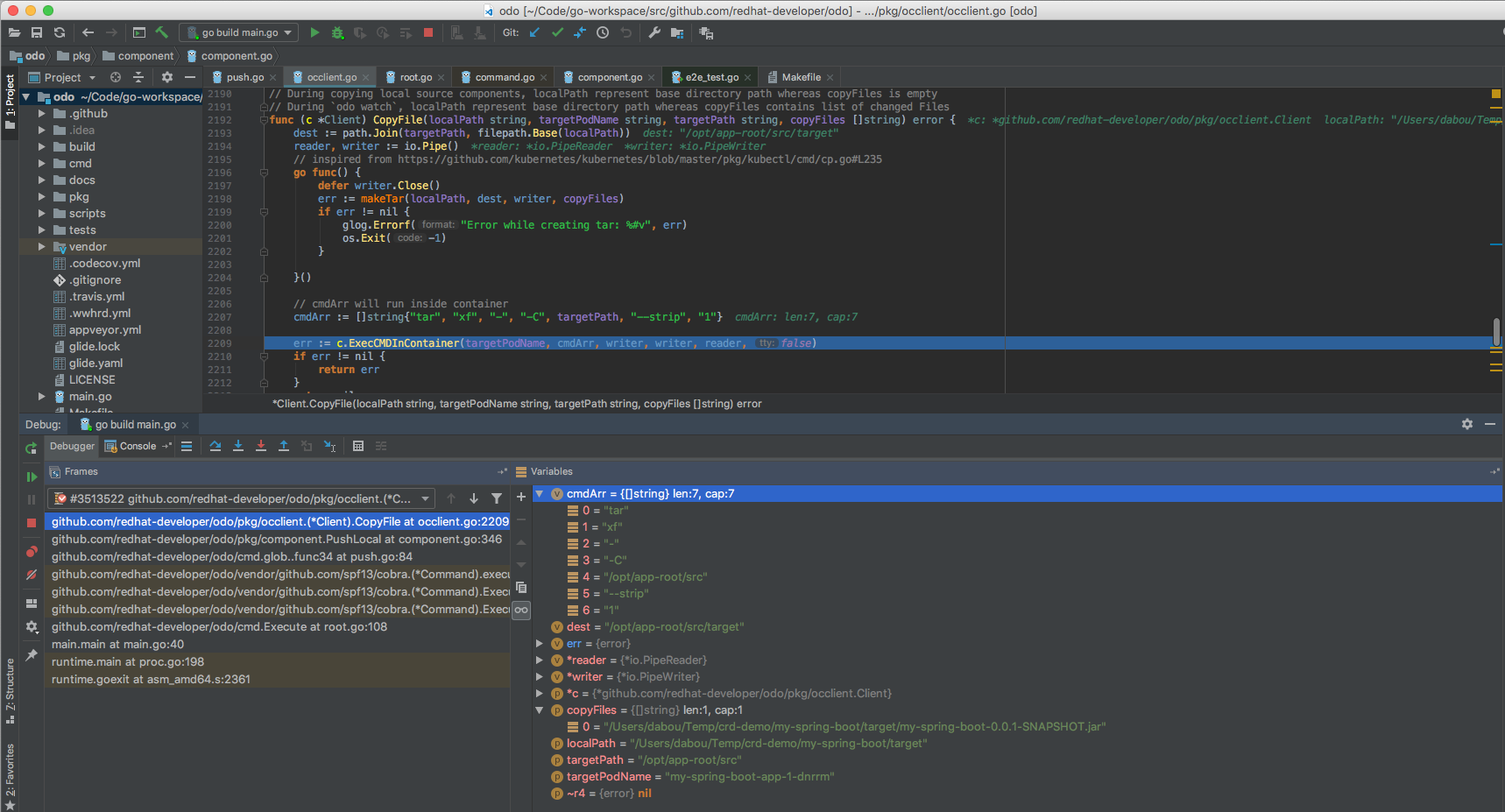
Task: Click the Open folder icon in main toolbar
Action: [14, 32]
